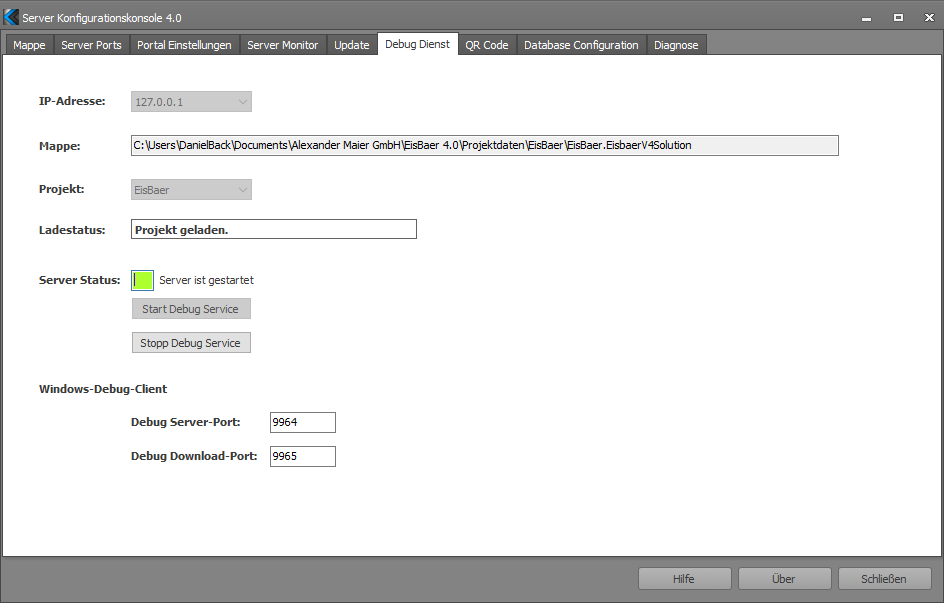
Task: Click the Stopp Debug Service button
Action: [191, 343]
